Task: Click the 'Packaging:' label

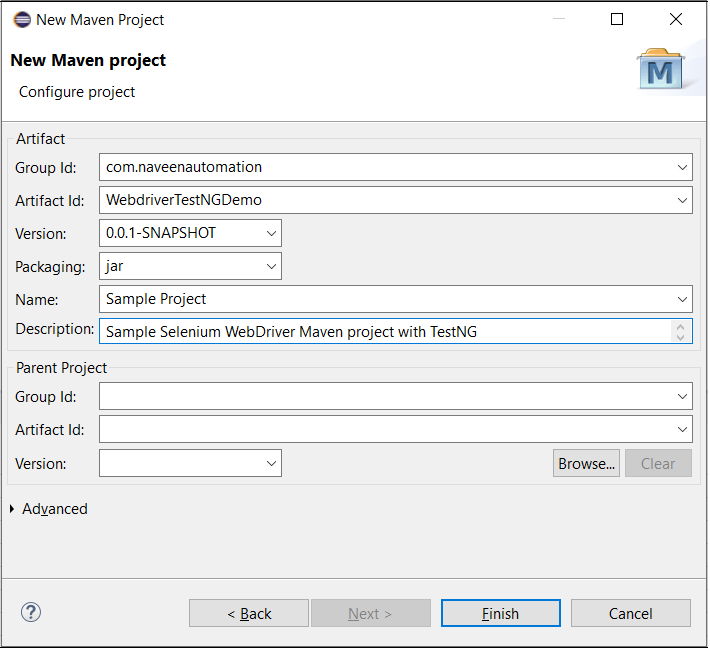Action: (50, 267)
